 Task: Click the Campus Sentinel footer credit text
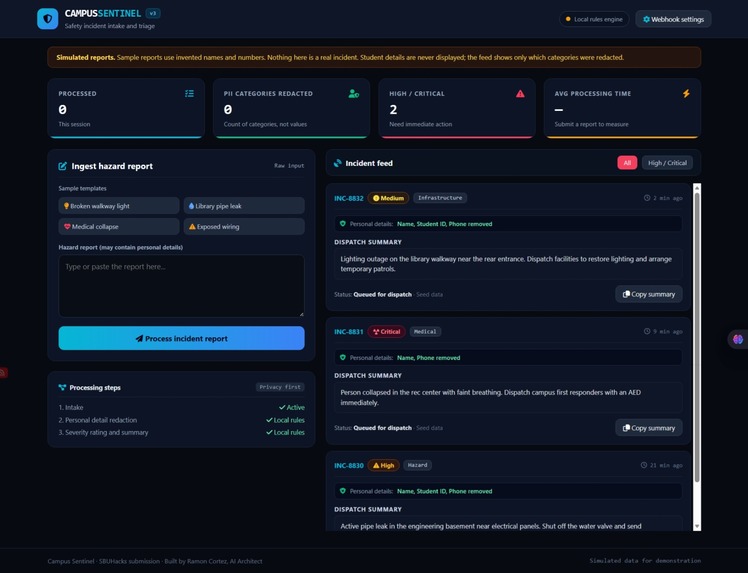[155, 561]
